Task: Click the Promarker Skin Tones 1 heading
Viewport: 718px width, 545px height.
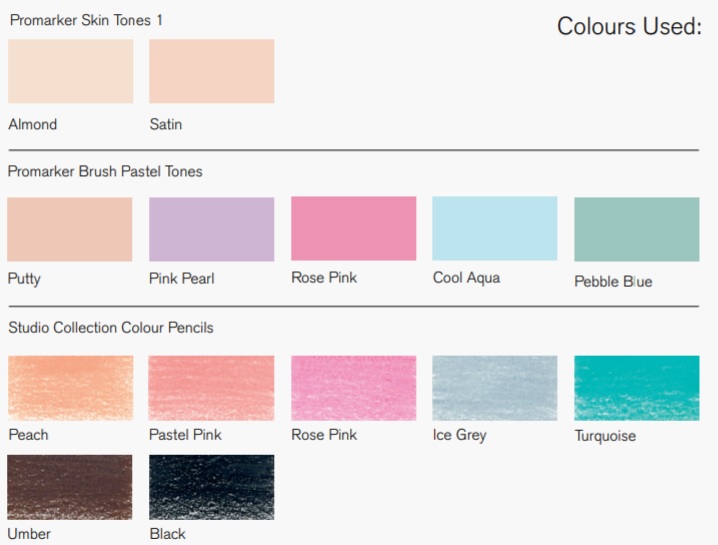Action: (x=86, y=20)
